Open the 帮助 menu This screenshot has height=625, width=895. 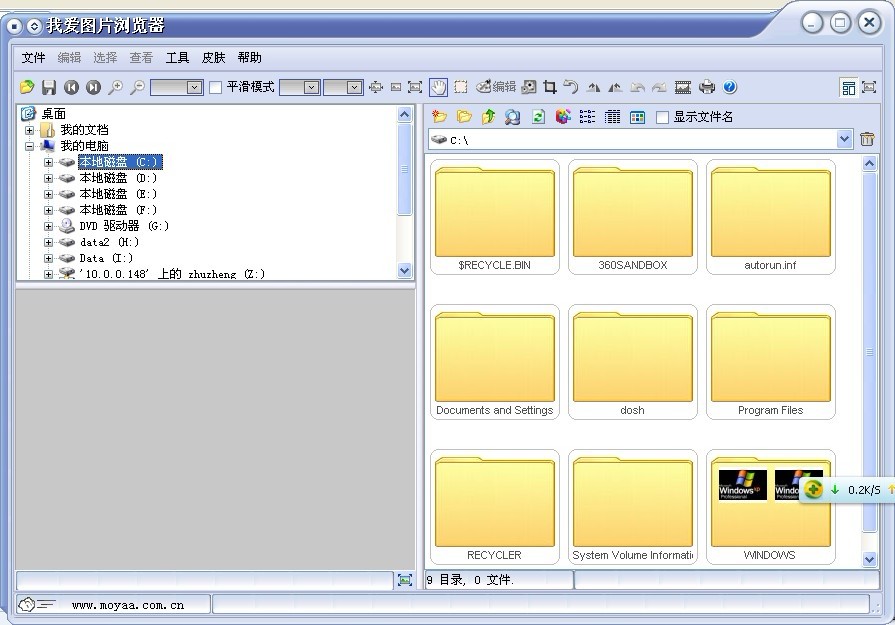click(249, 58)
